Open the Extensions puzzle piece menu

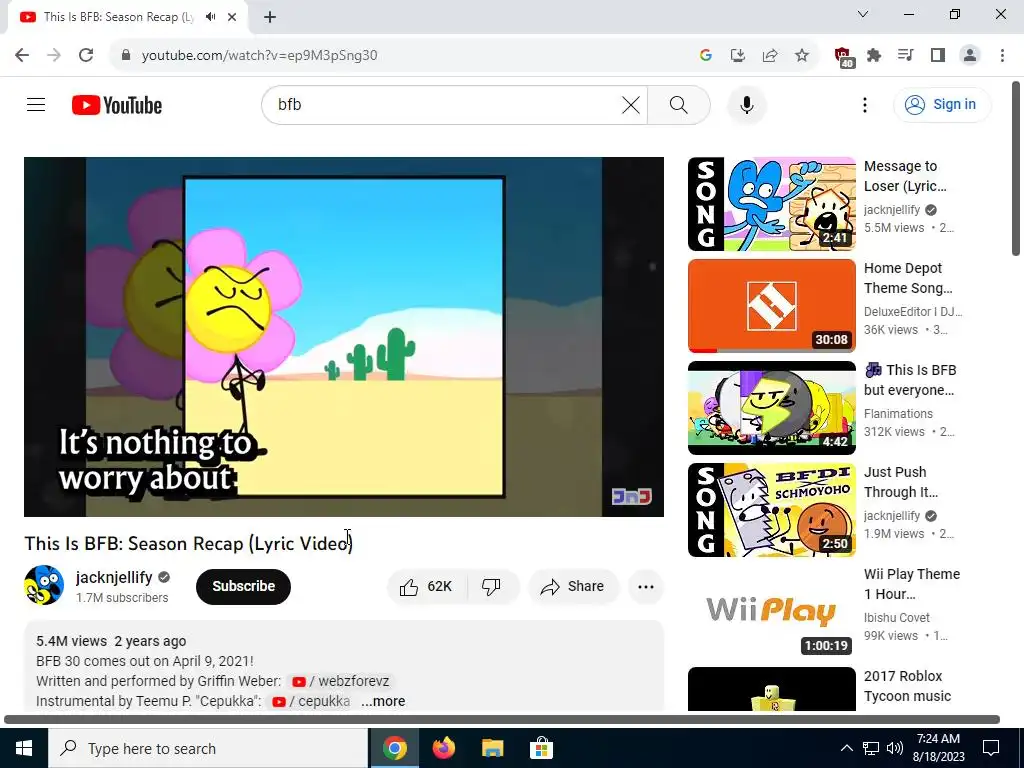click(x=874, y=55)
